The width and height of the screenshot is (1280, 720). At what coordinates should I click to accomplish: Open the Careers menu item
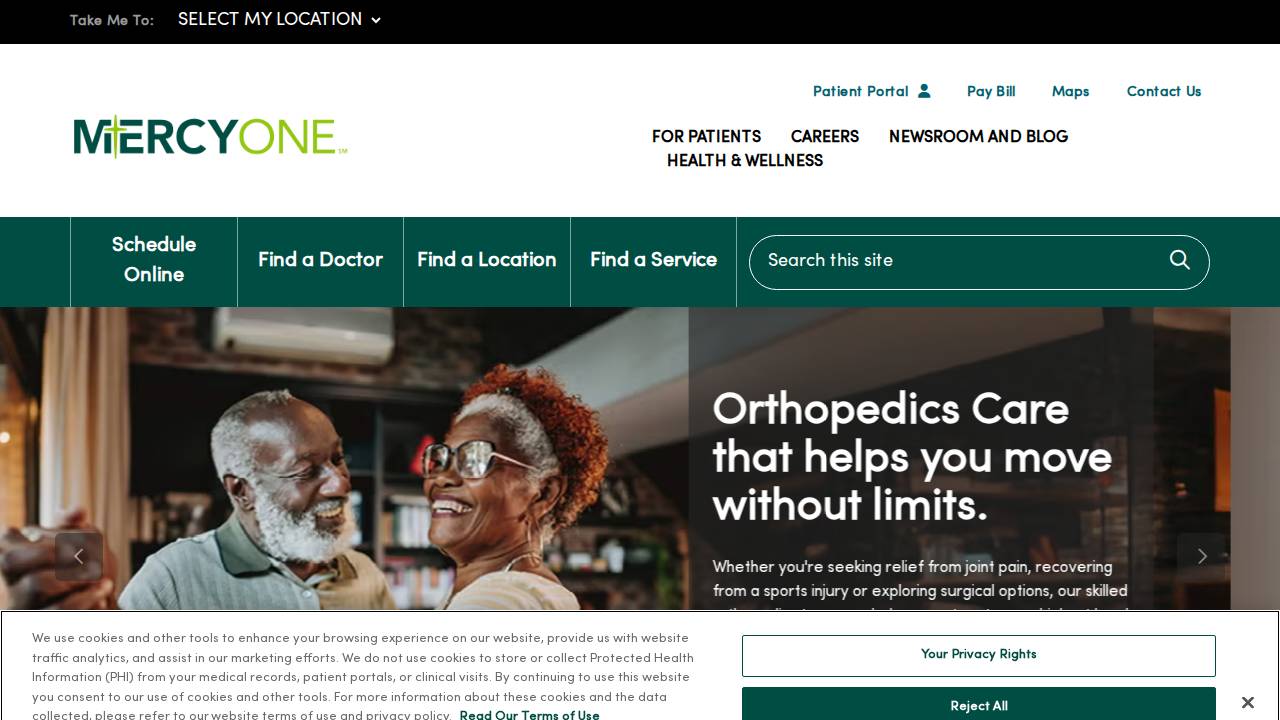[x=825, y=137]
